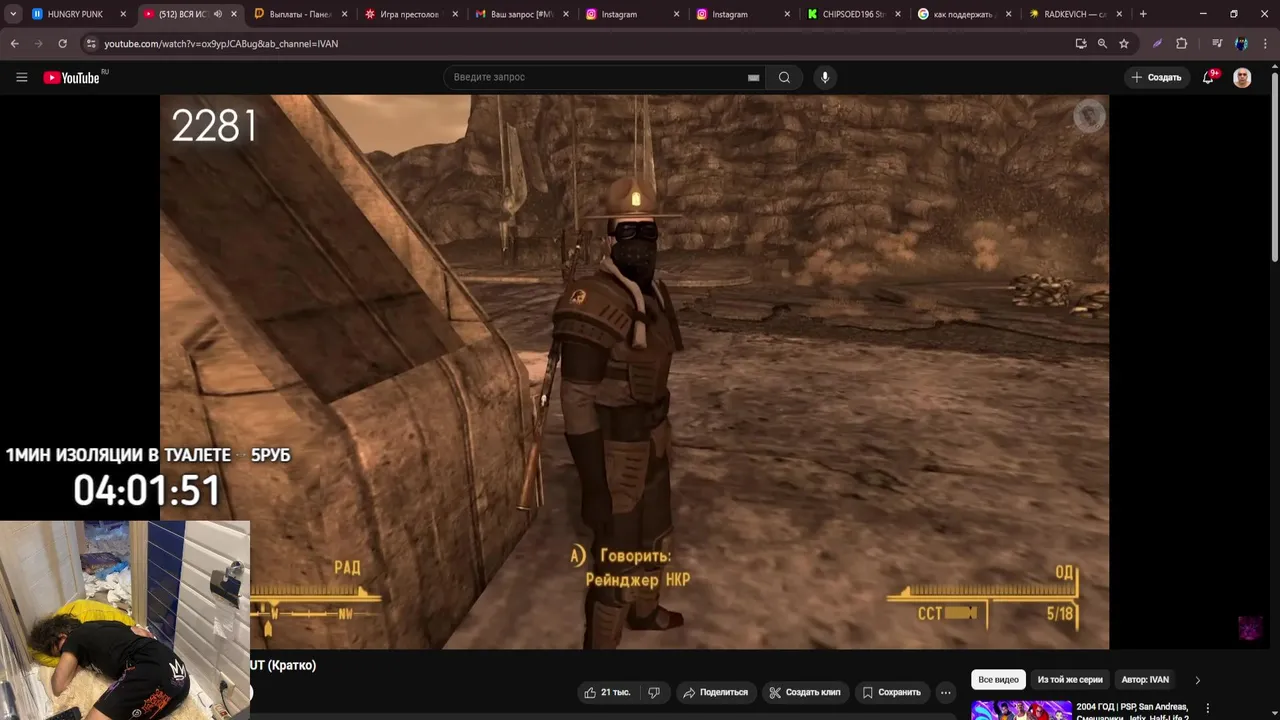Switch to the CHIPSOED196 tab

(x=853, y=14)
